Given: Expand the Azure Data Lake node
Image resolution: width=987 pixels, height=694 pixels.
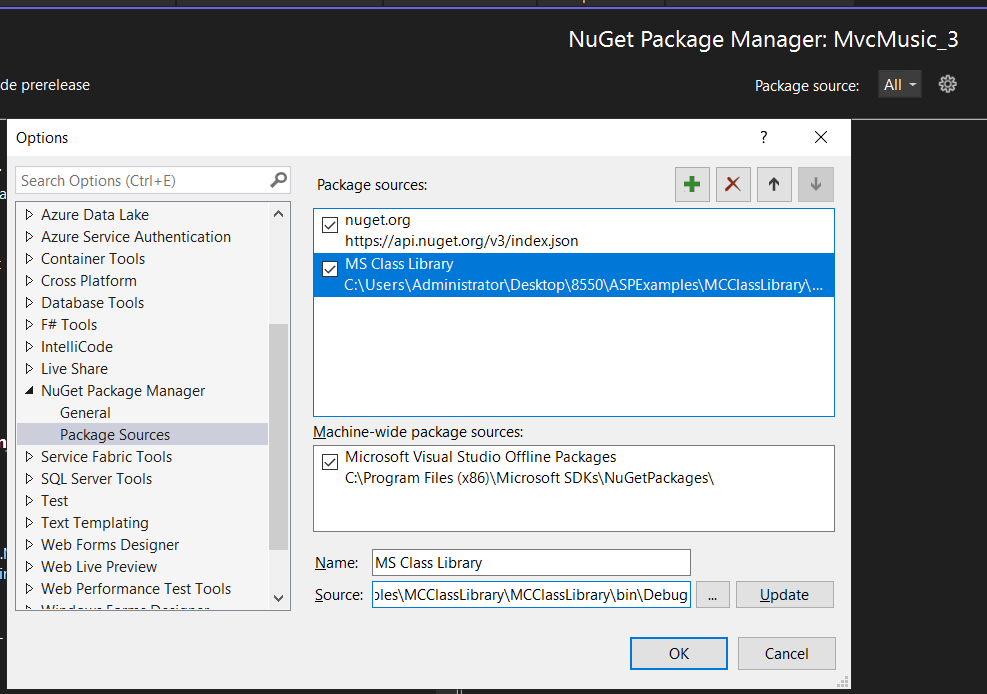Looking at the screenshot, I should click(x=29, y=214).
